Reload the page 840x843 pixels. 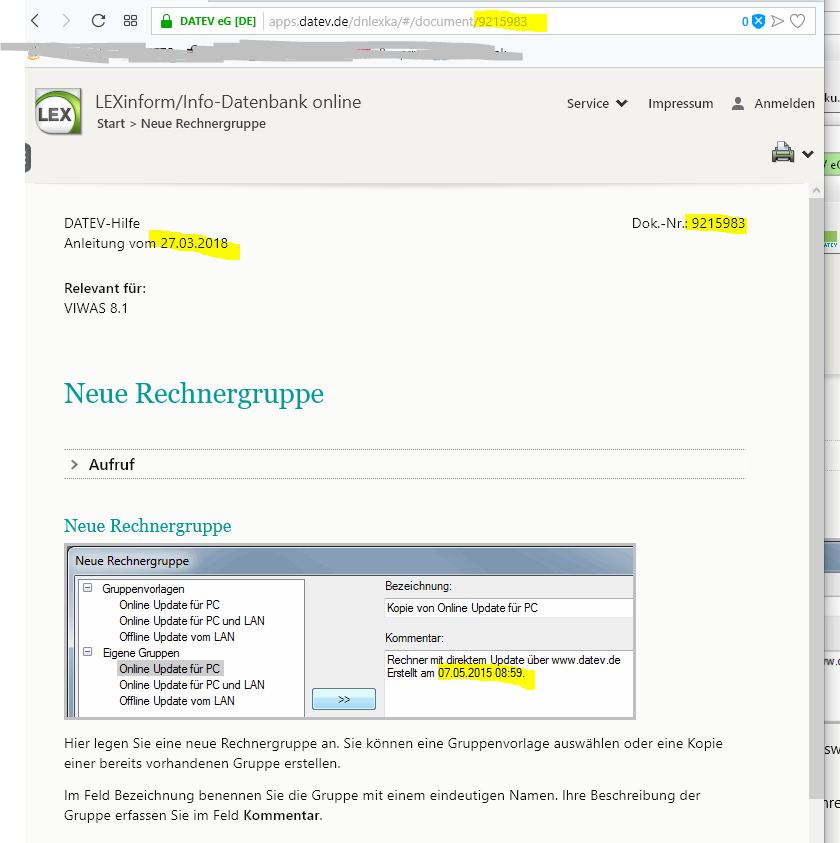pos(98,21)
